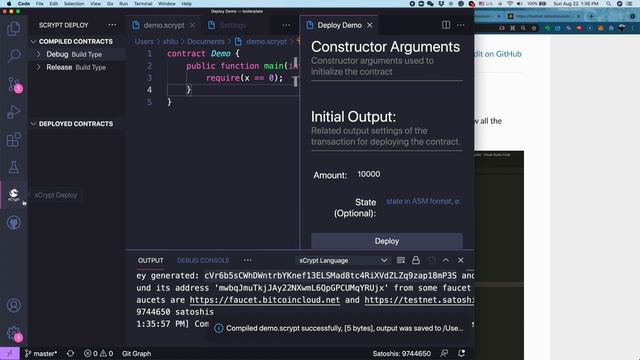Clear the output panel
Viewport: 640px width, 360px height.
coord(401,260)
